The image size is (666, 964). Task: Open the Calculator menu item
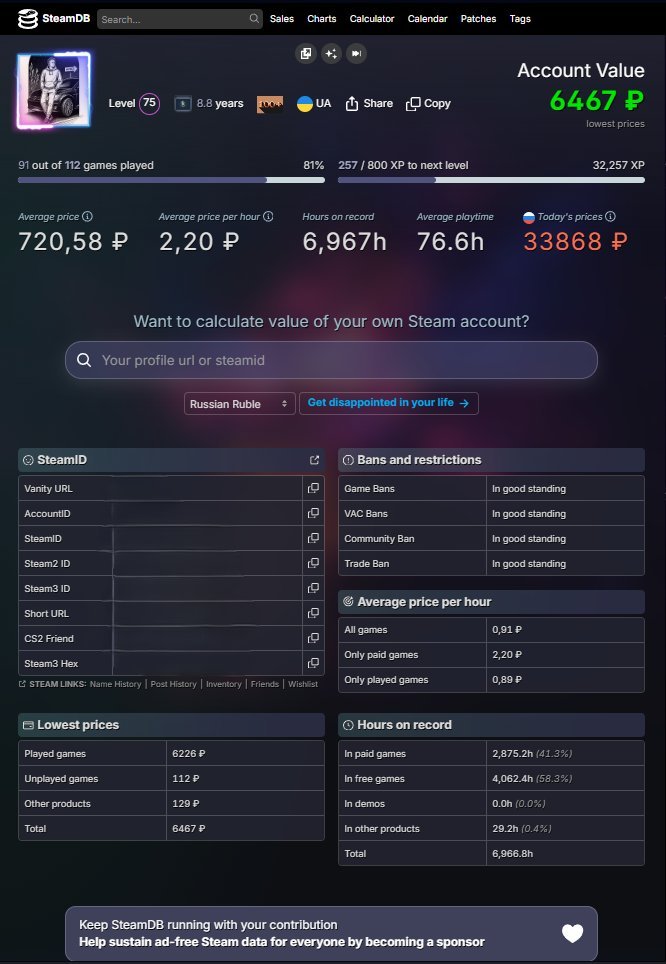[x=372, y=19]
